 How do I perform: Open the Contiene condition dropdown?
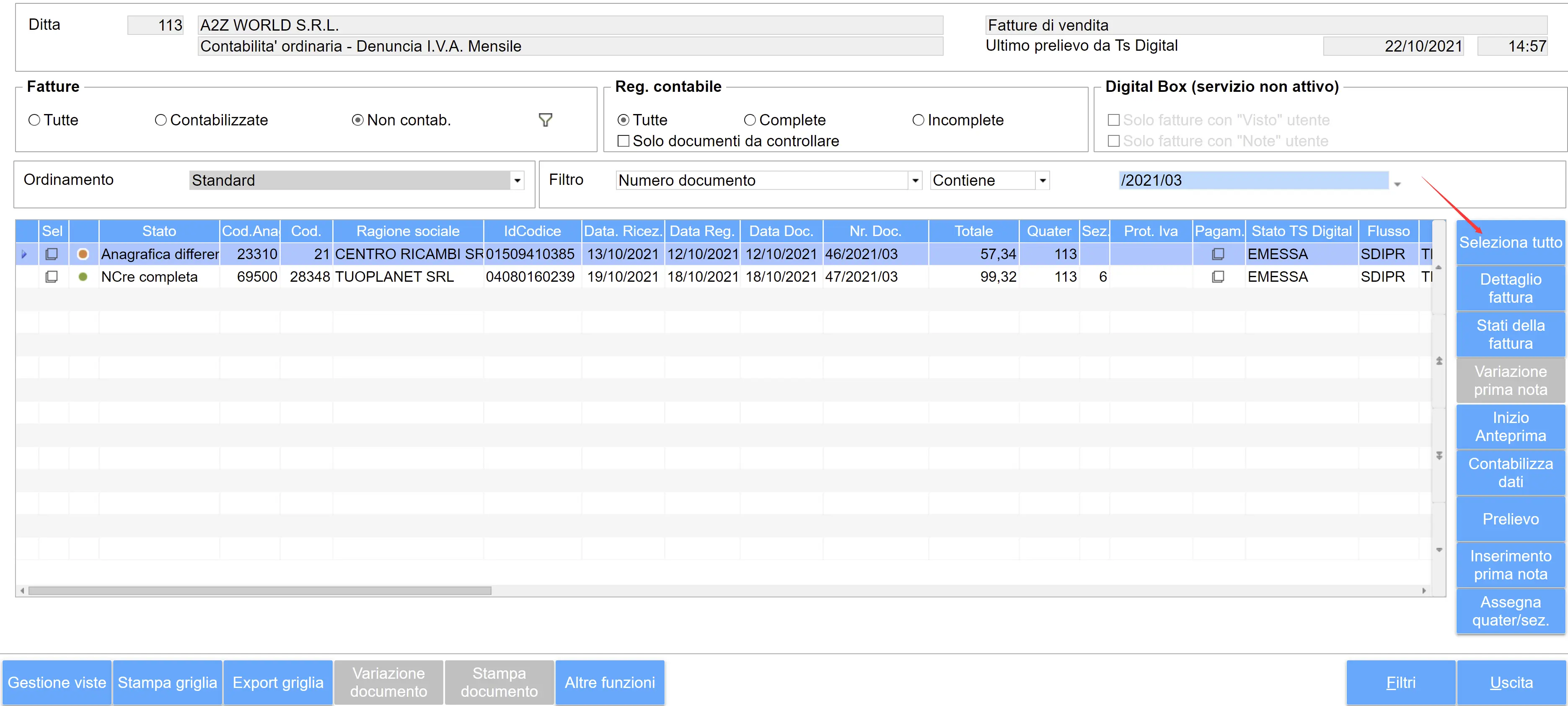pos(1042,180)
